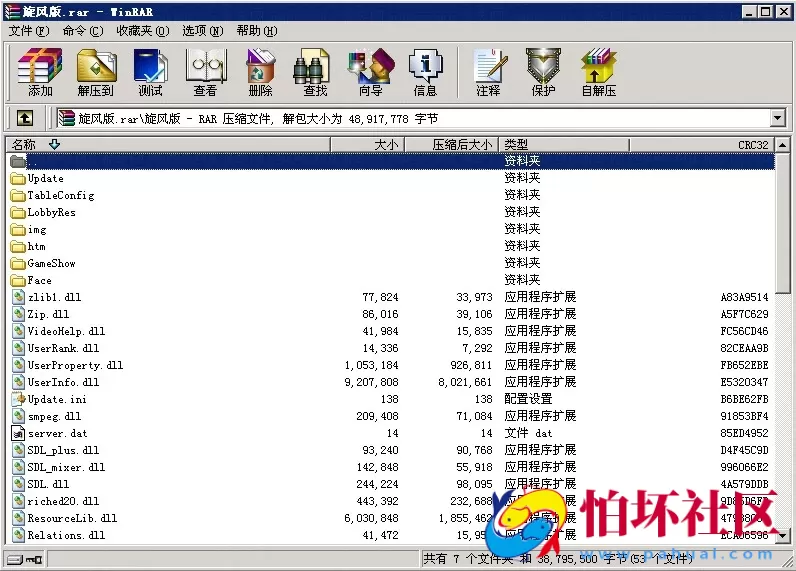Select the Update folder icon

(18, 178)
